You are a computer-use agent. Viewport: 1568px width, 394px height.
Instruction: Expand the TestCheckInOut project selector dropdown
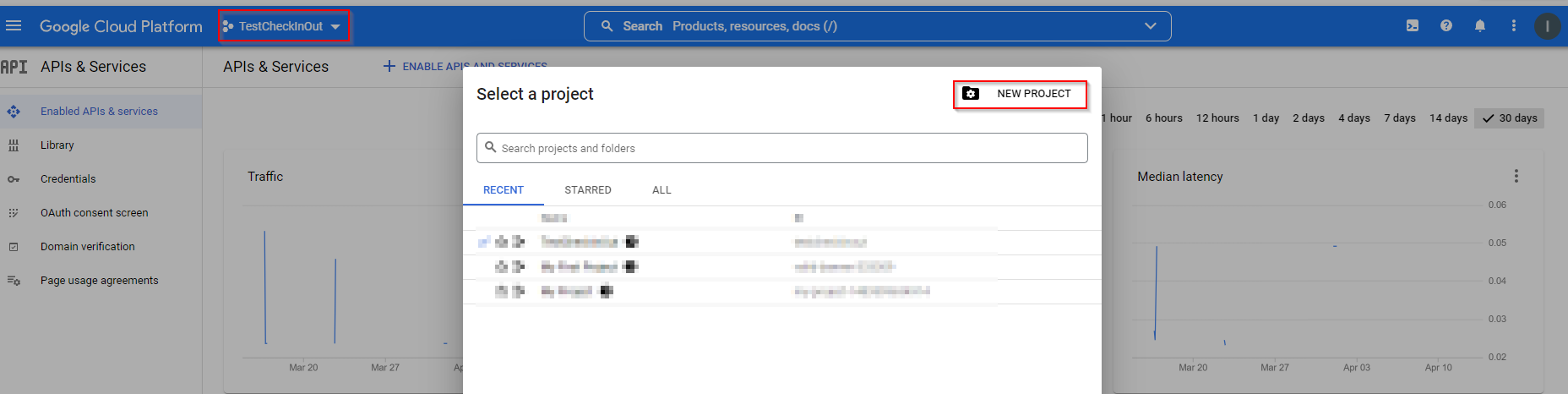pos(283,26)
